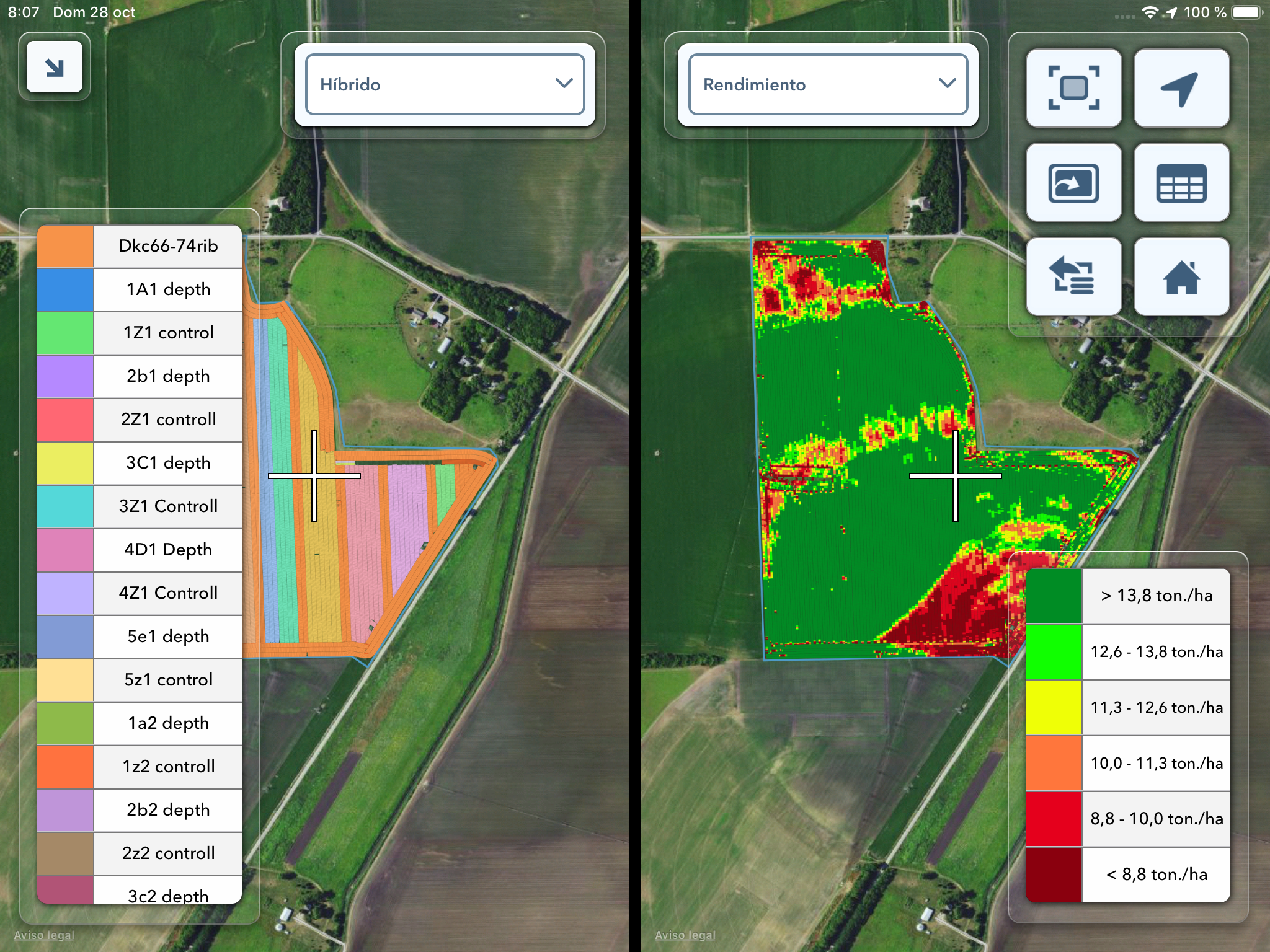This screenshot has width=1270, height=952.
Task: Select the brown 2z2 controll swatch
Action: point(65,854)
